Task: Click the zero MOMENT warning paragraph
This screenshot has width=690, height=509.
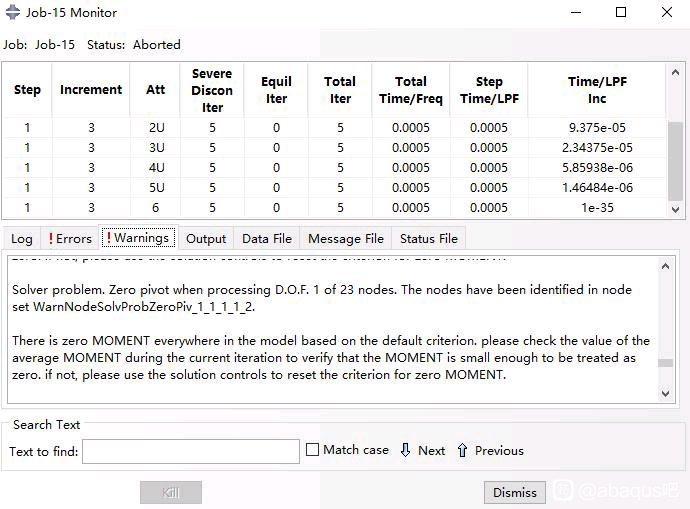Action: pos(331,358)
